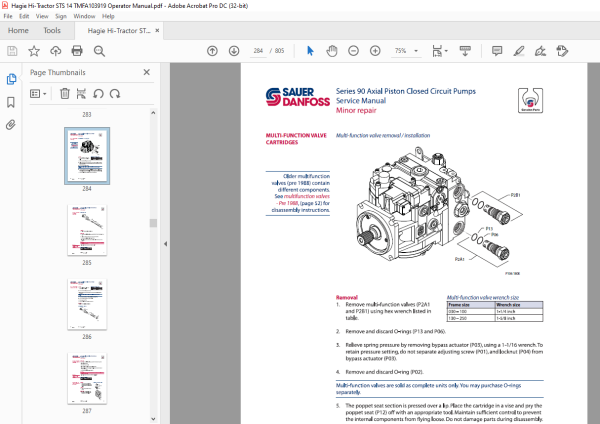Select page 286 thumbnail
This screenshot has height=424, width=600.
pos(87,304)
